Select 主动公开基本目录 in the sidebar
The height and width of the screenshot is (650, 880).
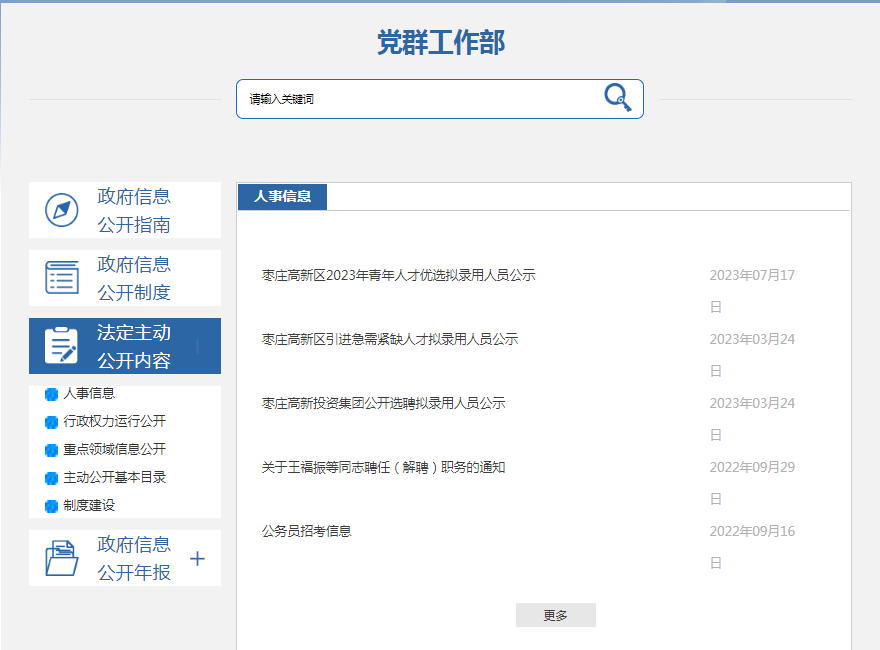click(x=114, y=478)
